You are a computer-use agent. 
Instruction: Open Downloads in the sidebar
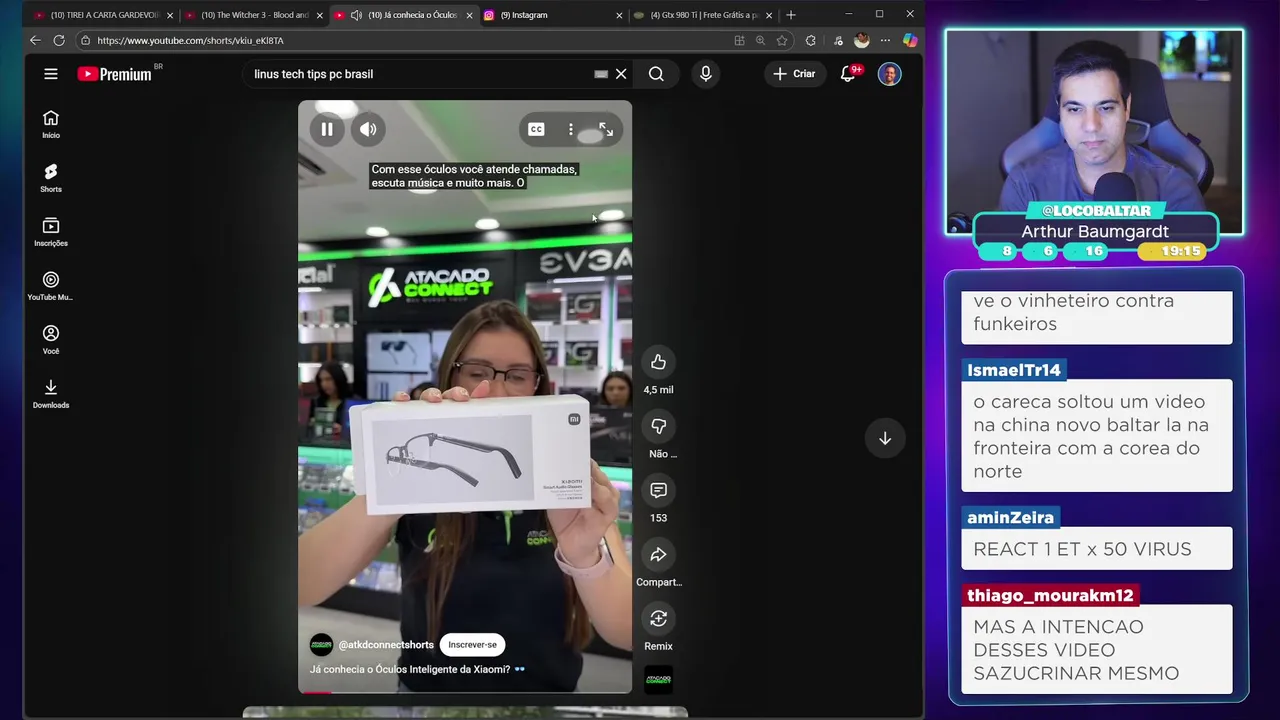[x=51, y=394]
